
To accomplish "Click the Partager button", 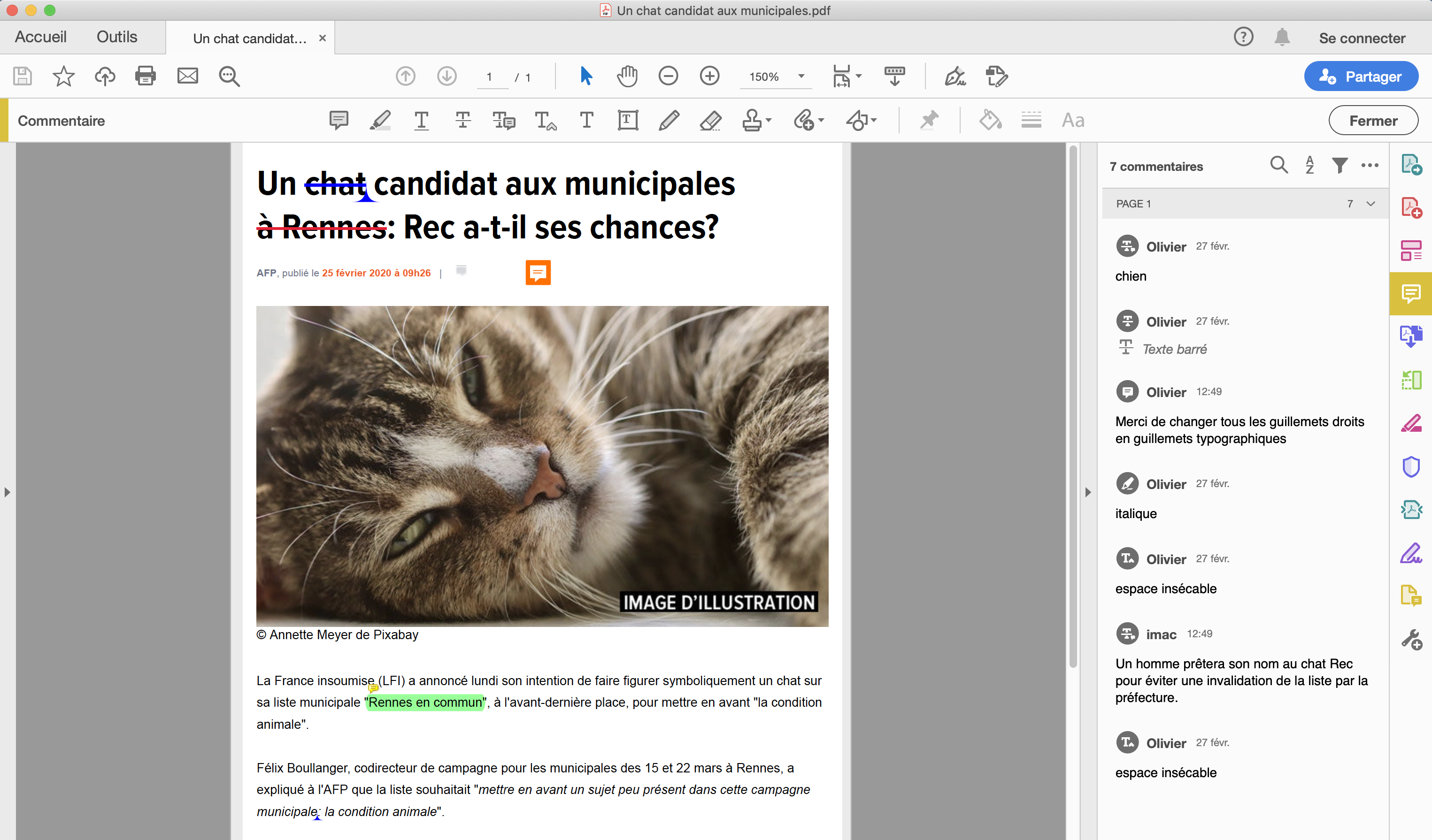I will (1361, 76).
